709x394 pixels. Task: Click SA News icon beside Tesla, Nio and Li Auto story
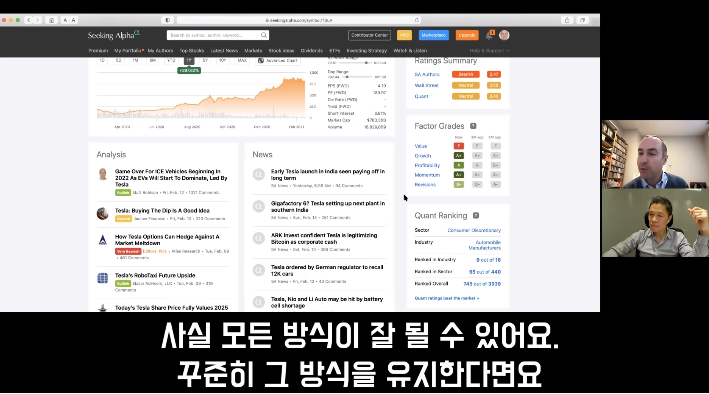tap(259, 302)
